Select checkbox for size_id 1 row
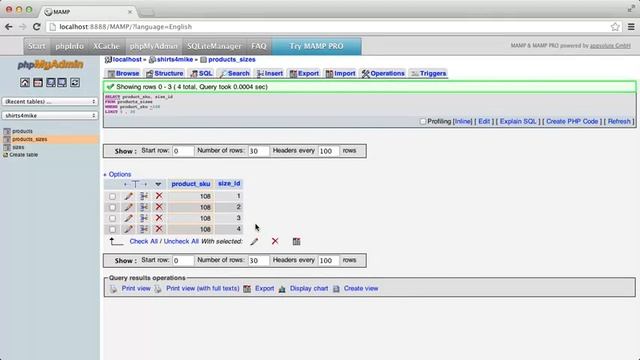This screenshot has height=360, width=640. click(x=112, y=197)
